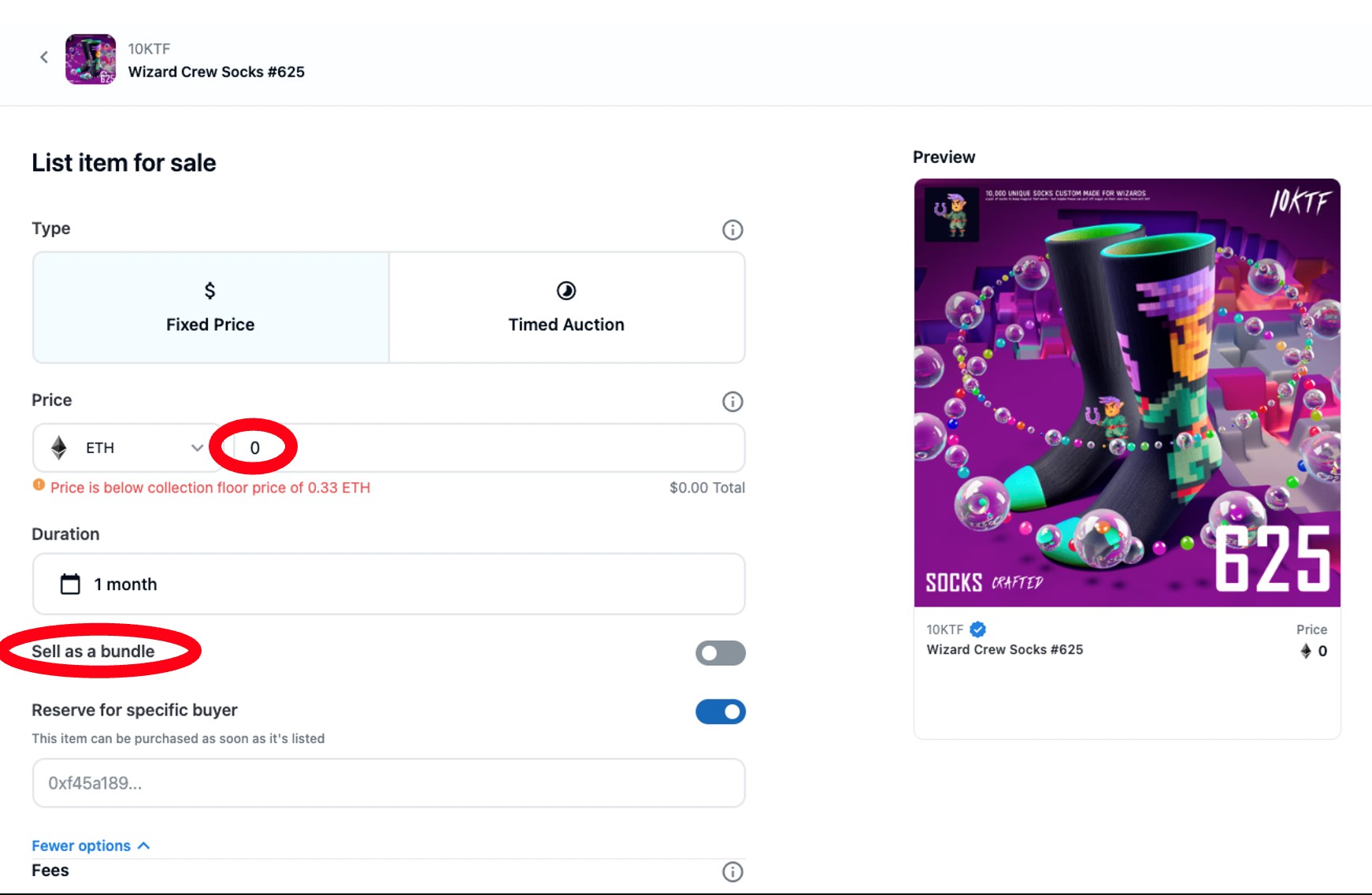Open 10KTF collection name in preview card
This screenshot has width=1372, height=895.
click(945, 629)
